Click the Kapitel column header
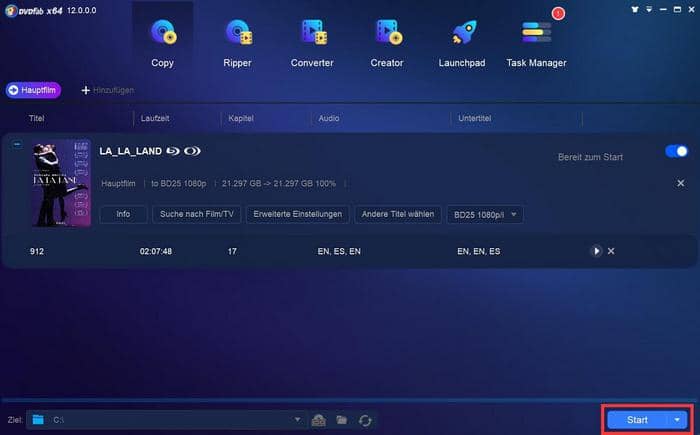Image resolution: width=700 pixels, height=435 pixels. (x=241, y=118)
